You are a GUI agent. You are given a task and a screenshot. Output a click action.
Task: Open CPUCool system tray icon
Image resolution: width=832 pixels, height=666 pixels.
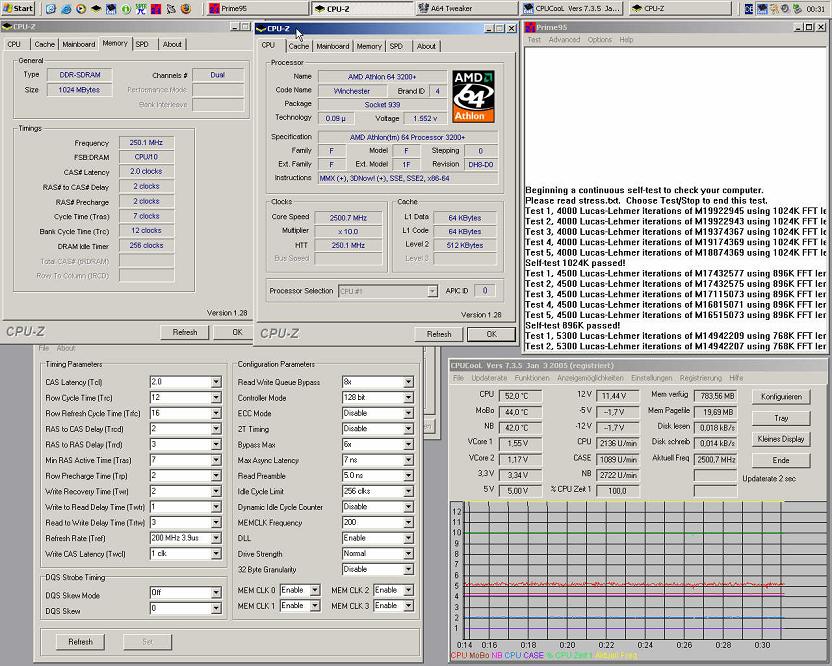tap(761, 8)
